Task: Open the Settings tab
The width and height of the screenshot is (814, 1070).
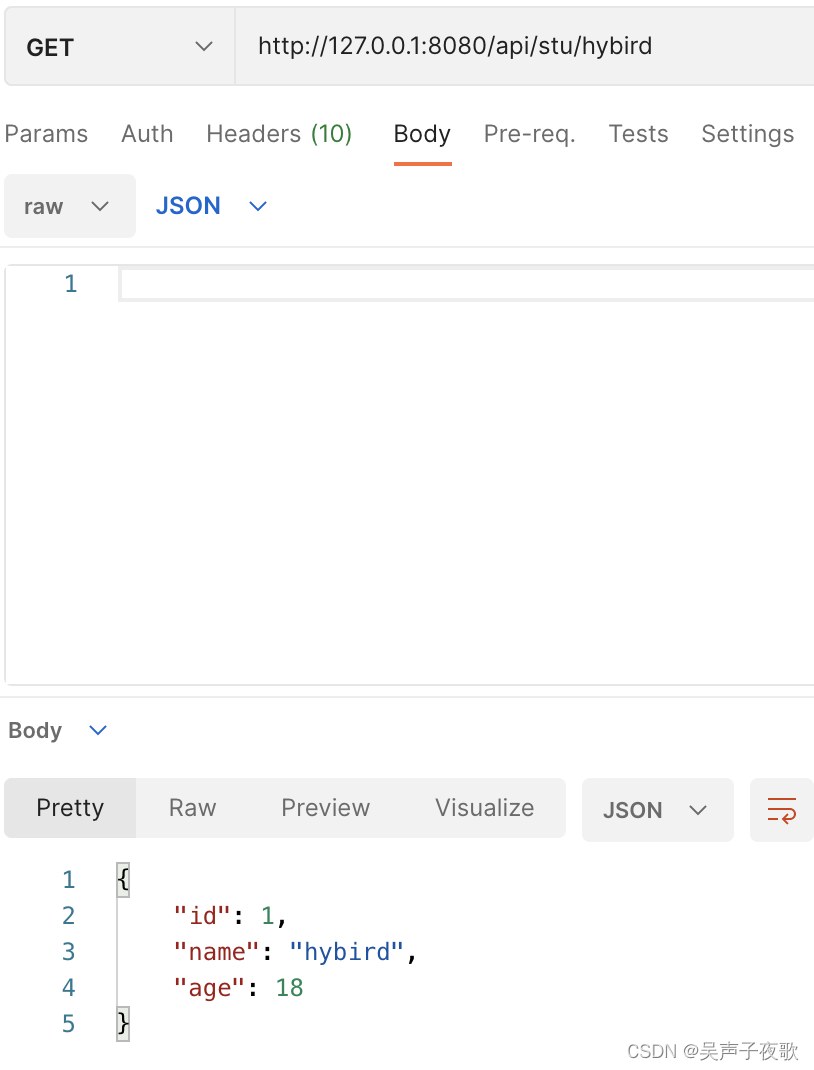Action: pos(748,134)
